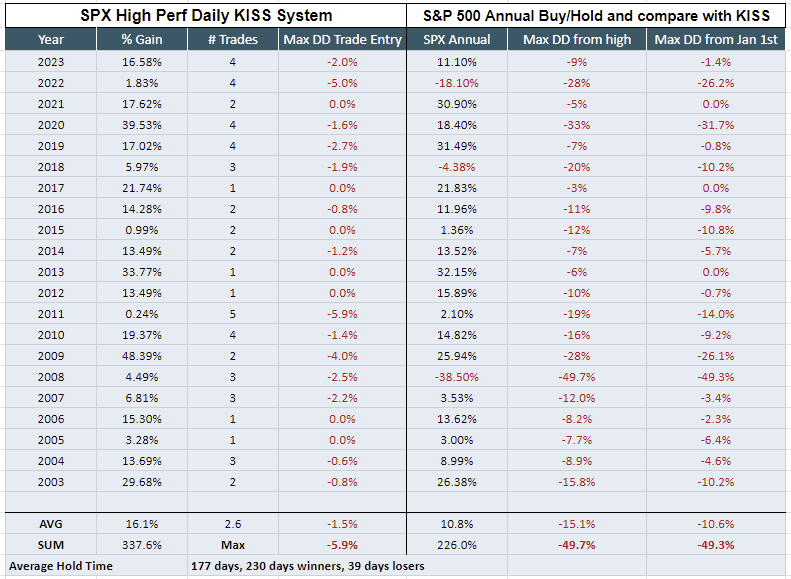The height and width of the screenshot is (579, 791).
Task: Select the year cell '2008'
Action: (x=51, y=377)
